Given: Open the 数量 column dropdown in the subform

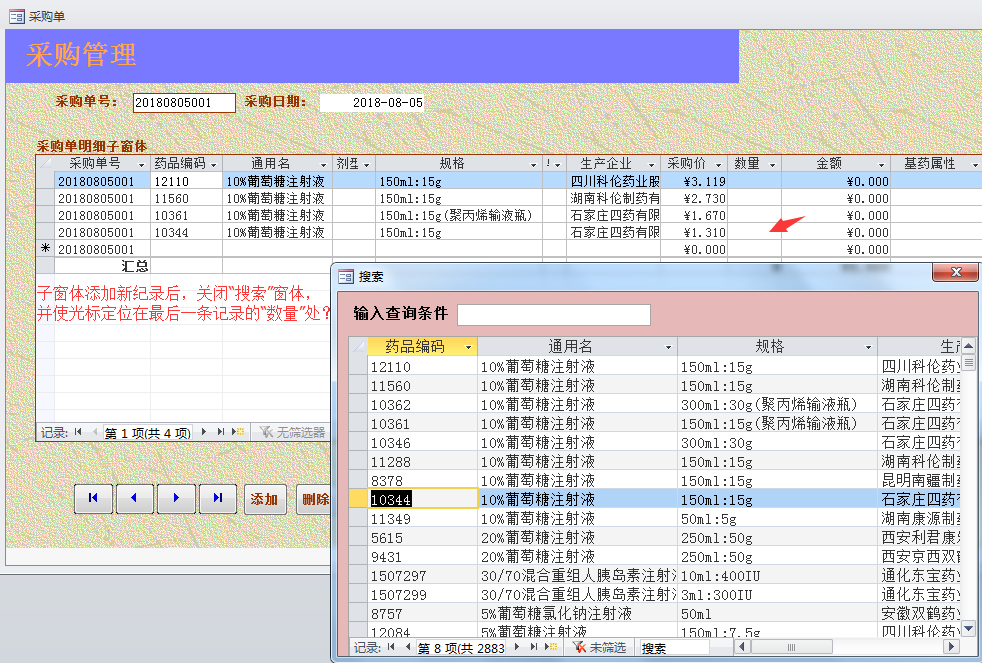Looking at the screenshot, I should pos(772,165).
